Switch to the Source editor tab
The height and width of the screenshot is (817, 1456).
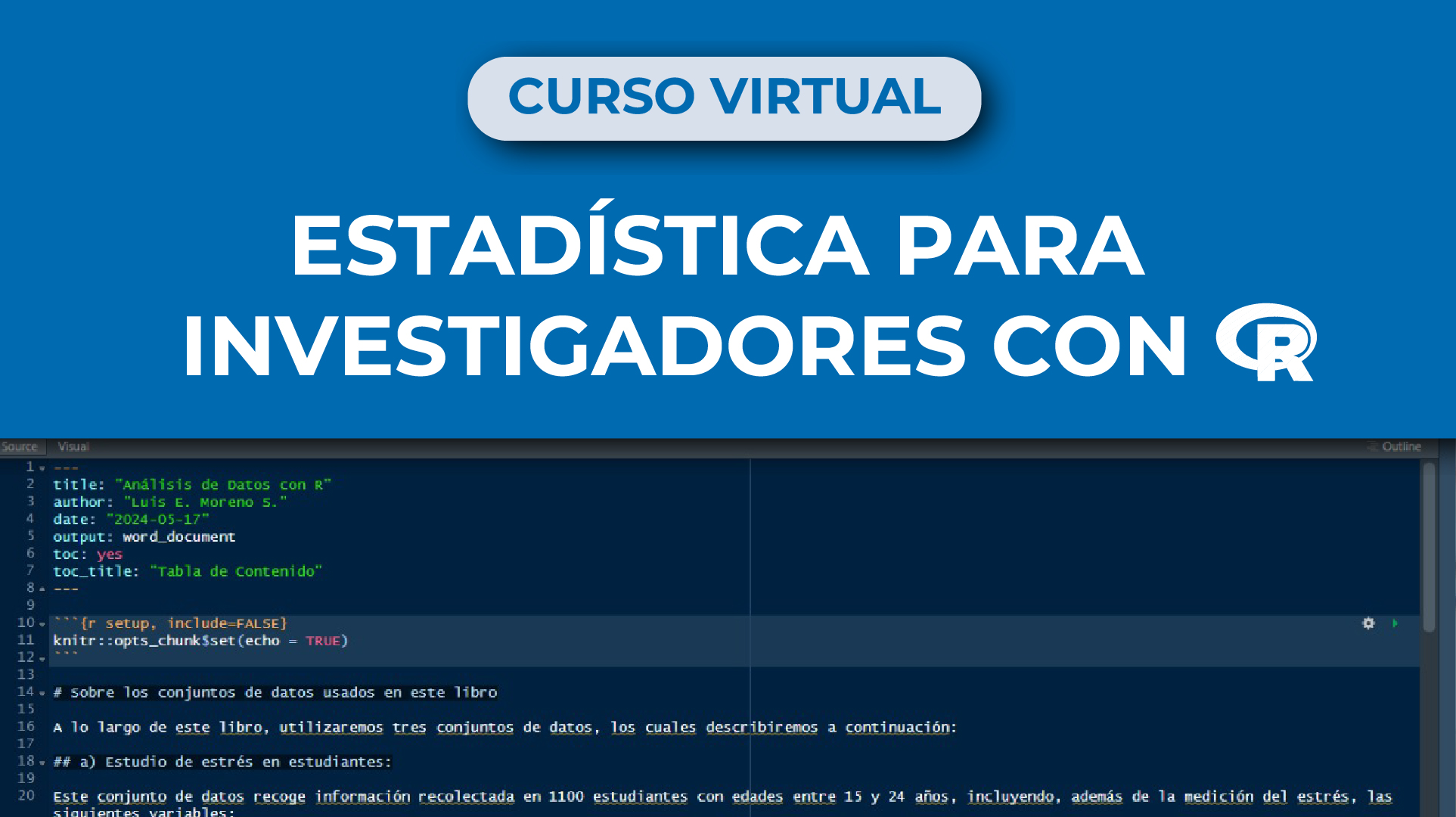[20, 447]
